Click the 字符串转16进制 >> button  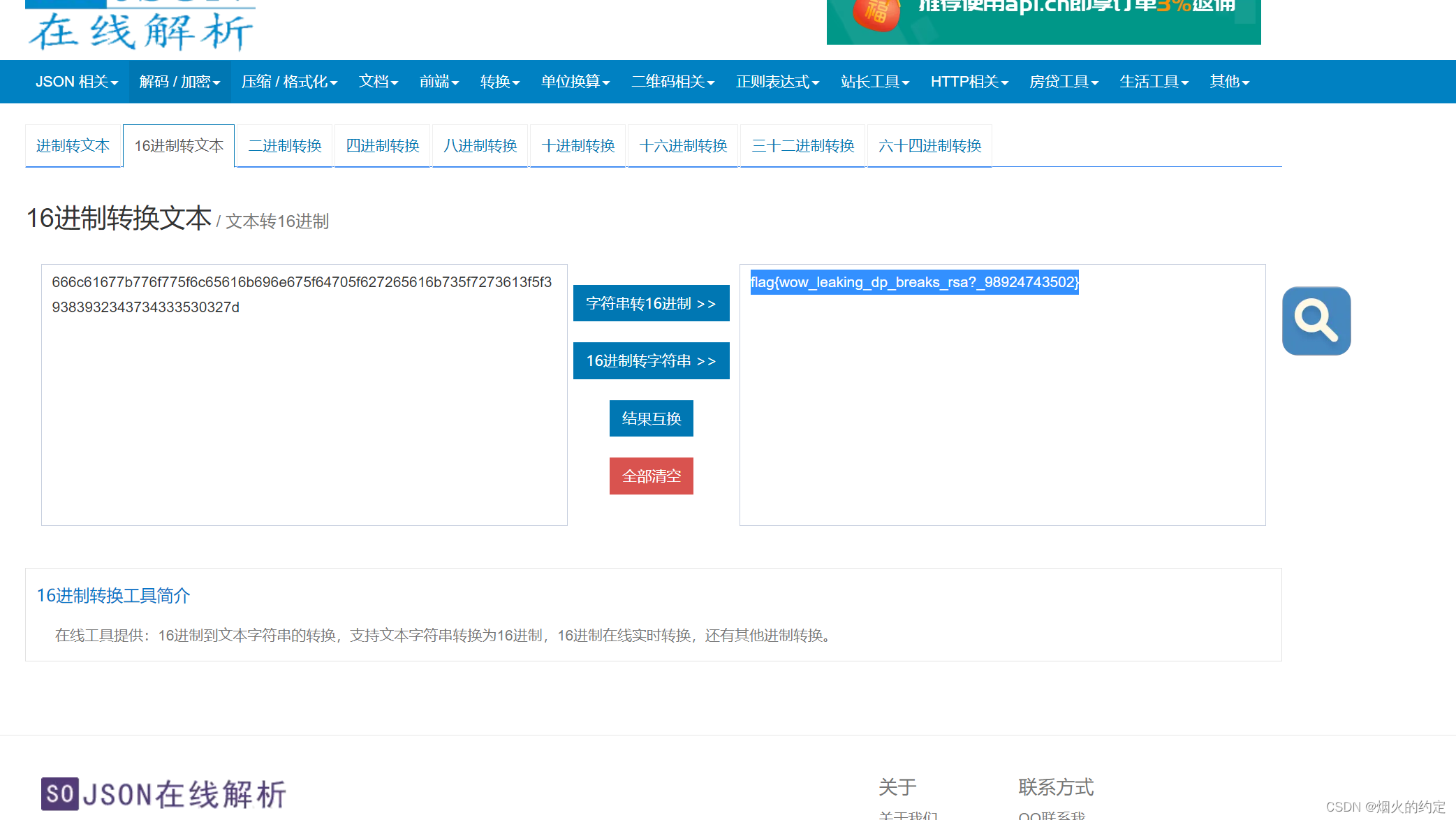tap(652, 303)
